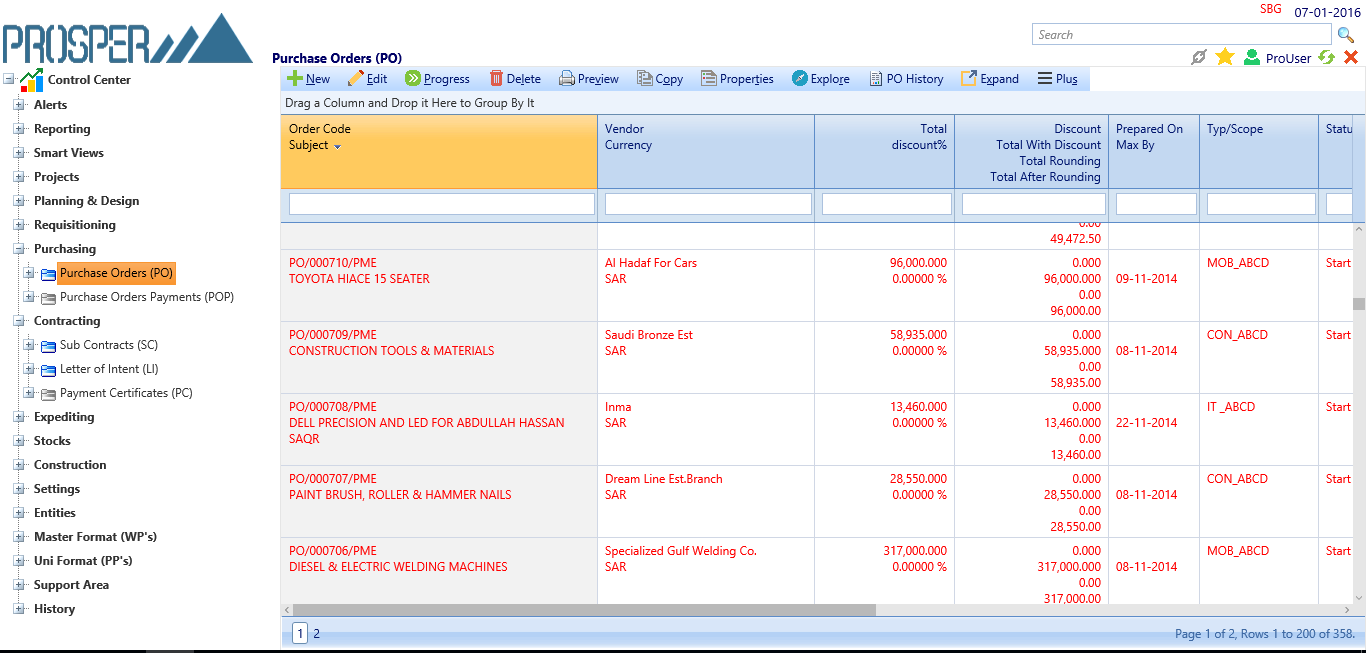Click the Expand toolbar button

(x=990, y=79)
